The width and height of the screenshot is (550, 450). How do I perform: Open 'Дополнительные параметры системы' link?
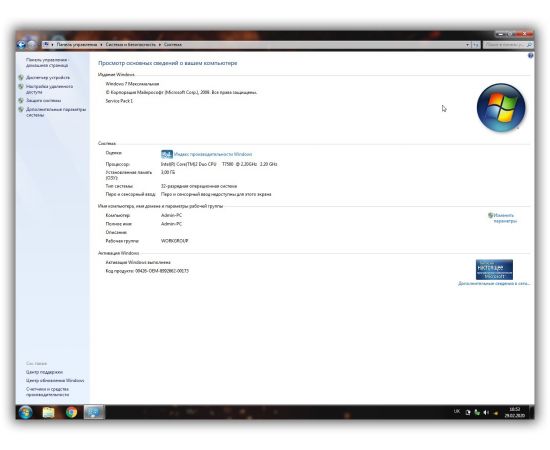click(56, 112)
